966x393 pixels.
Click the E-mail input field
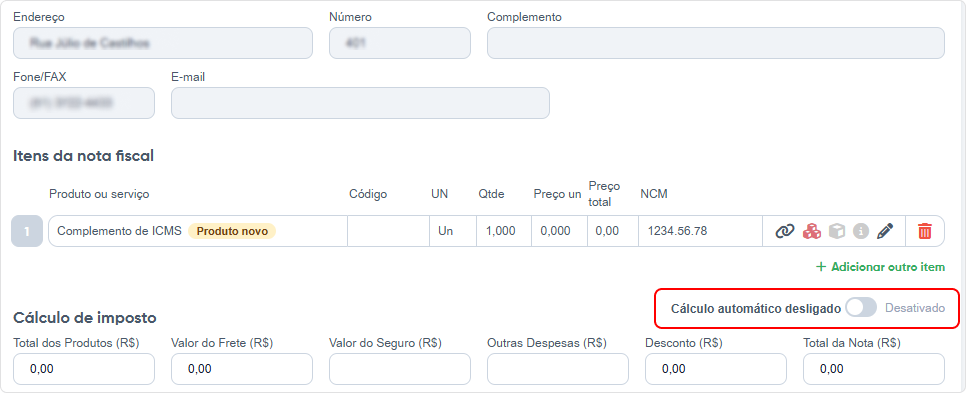click(360, 103)
